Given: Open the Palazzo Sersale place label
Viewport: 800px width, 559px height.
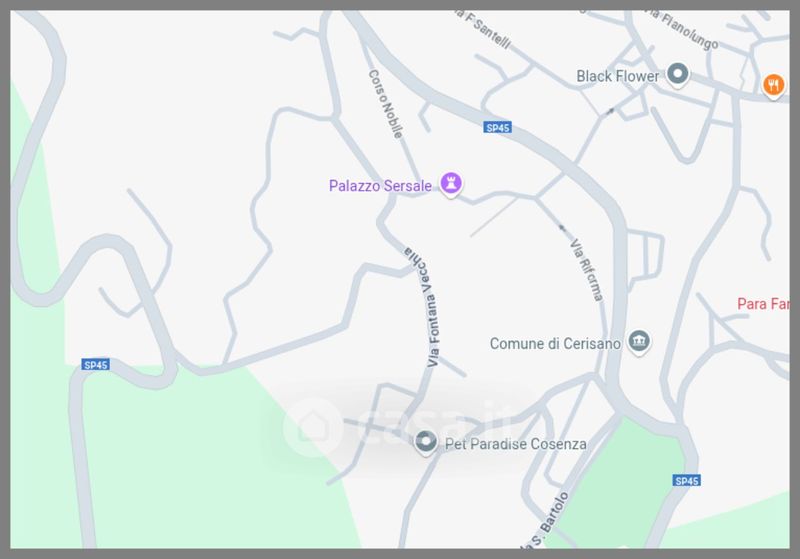Looking at the screenshot, I should click(380, 186).
